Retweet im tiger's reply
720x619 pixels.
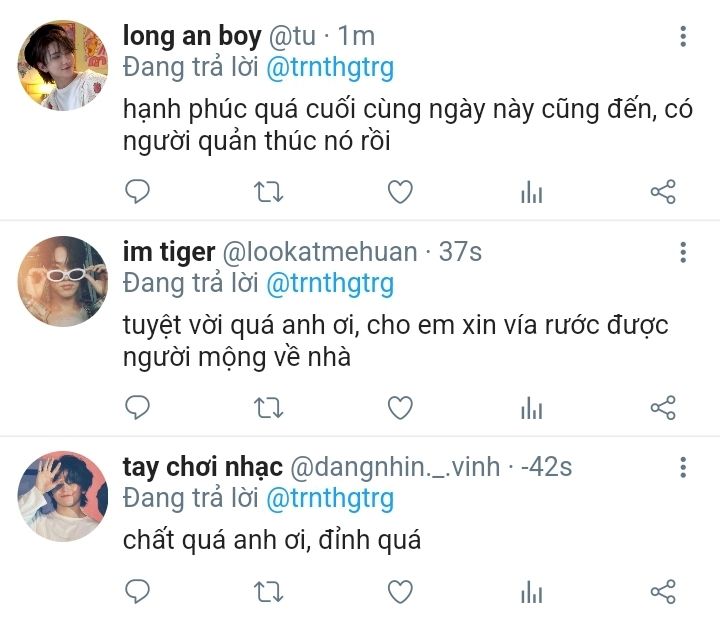(269, 407)
